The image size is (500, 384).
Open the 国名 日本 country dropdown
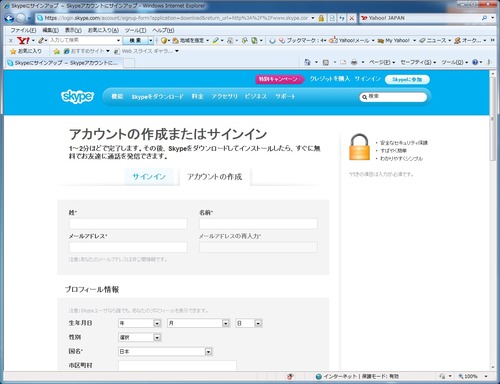(165, 351)
